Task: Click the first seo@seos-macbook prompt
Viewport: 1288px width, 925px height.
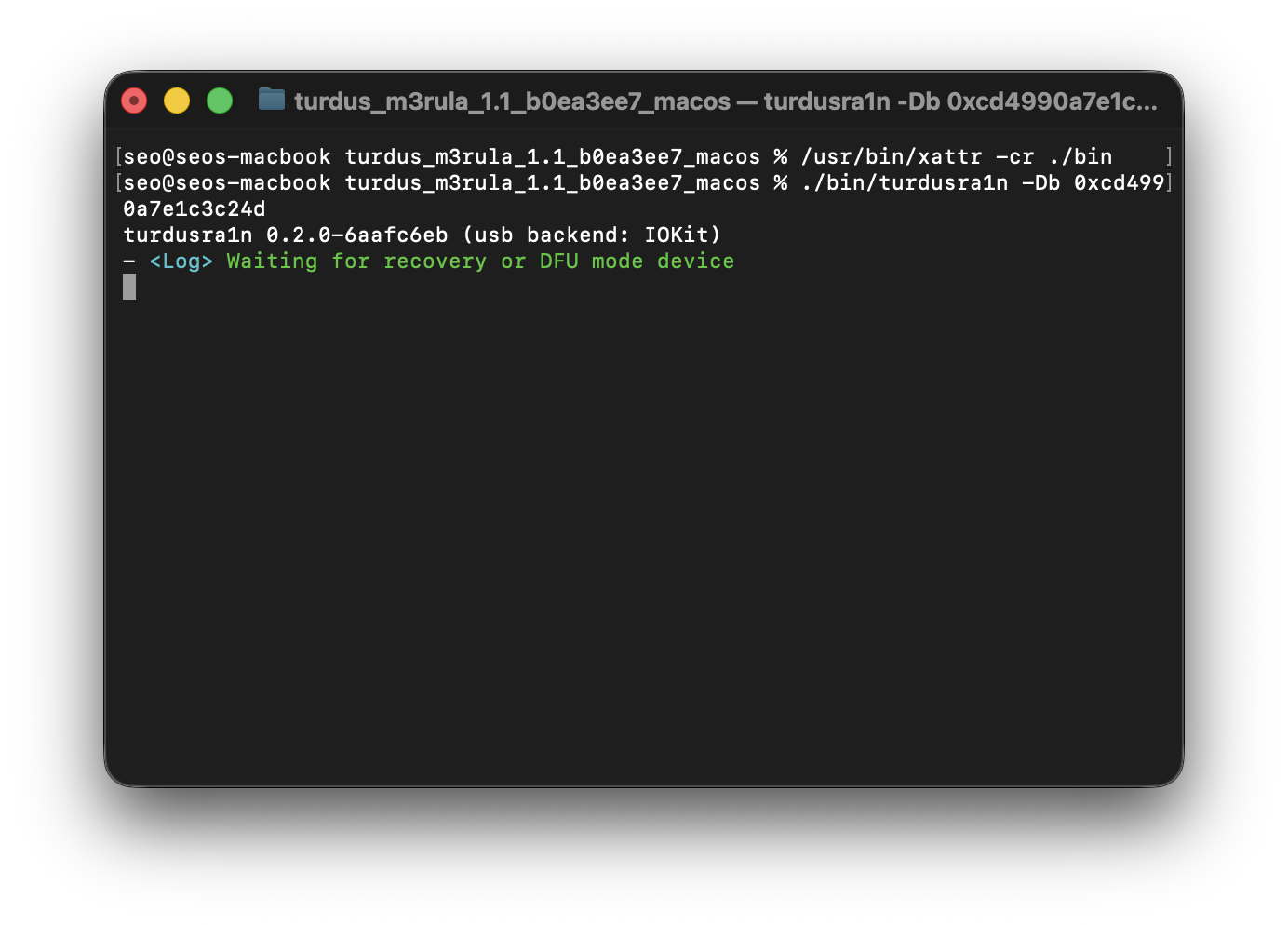Action: pos(226,157)
